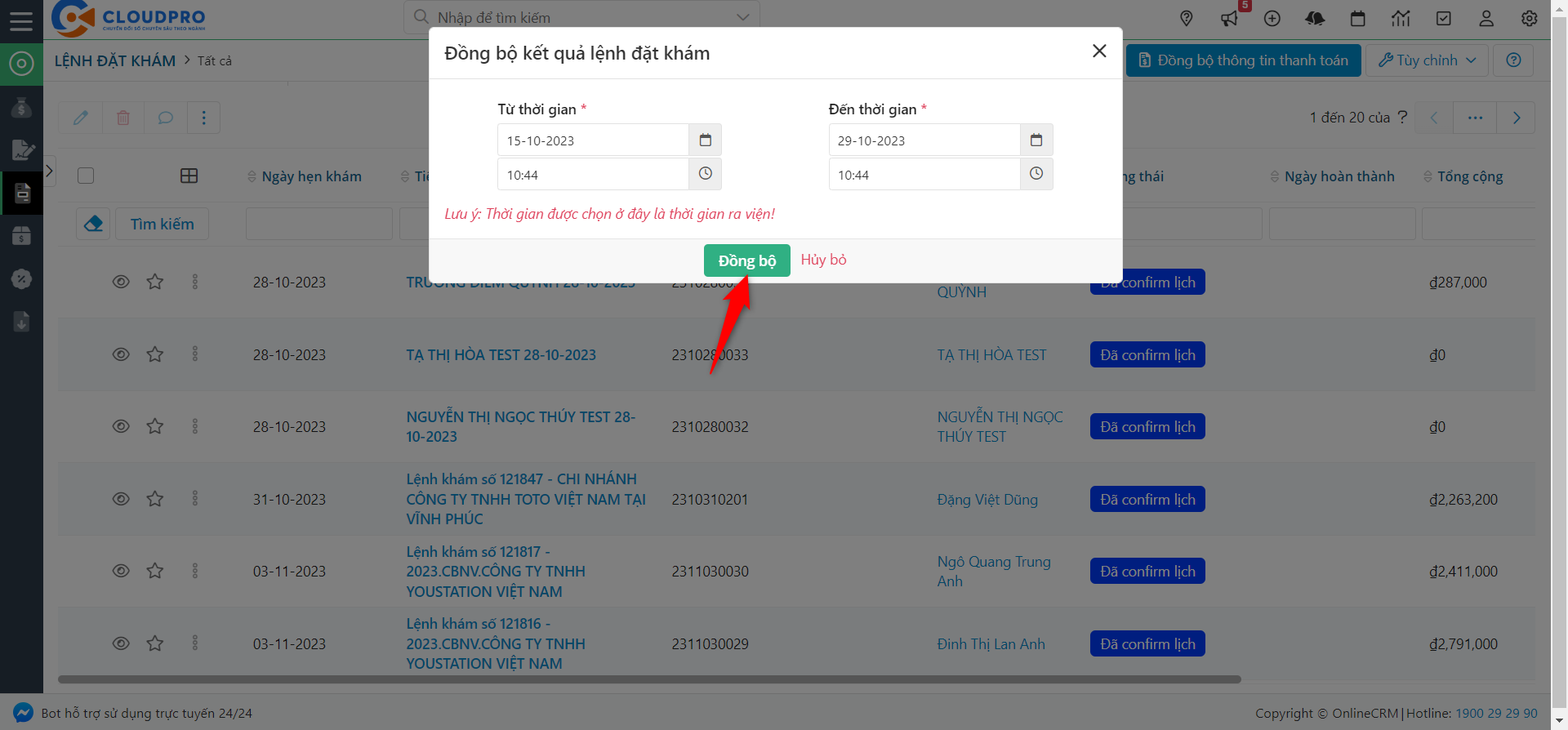Screen dimensions: 1568x730
Task: Tick the select all rows checkbox
Action: 86,176
